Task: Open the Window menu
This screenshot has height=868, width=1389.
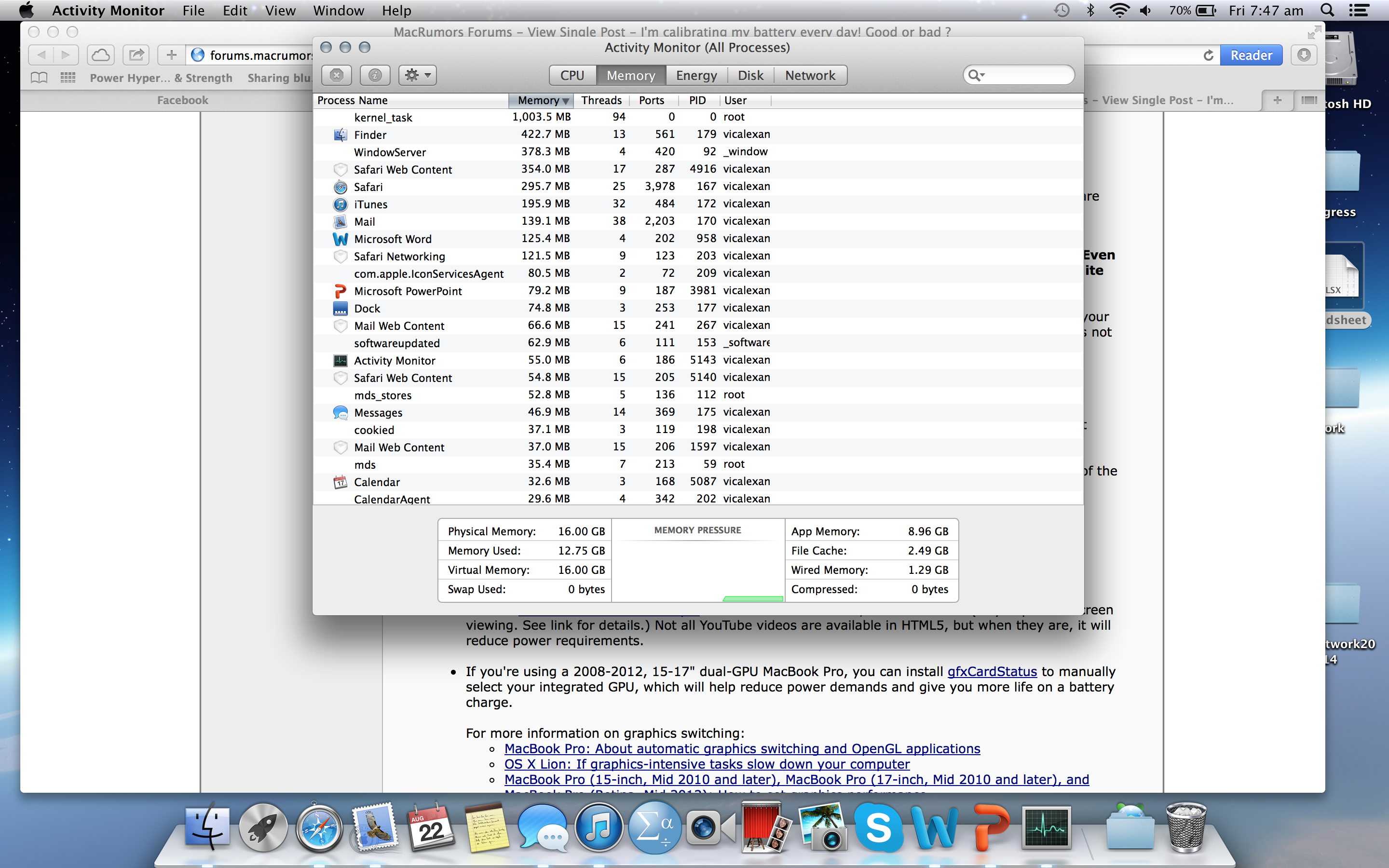Action: click(339, 10)
